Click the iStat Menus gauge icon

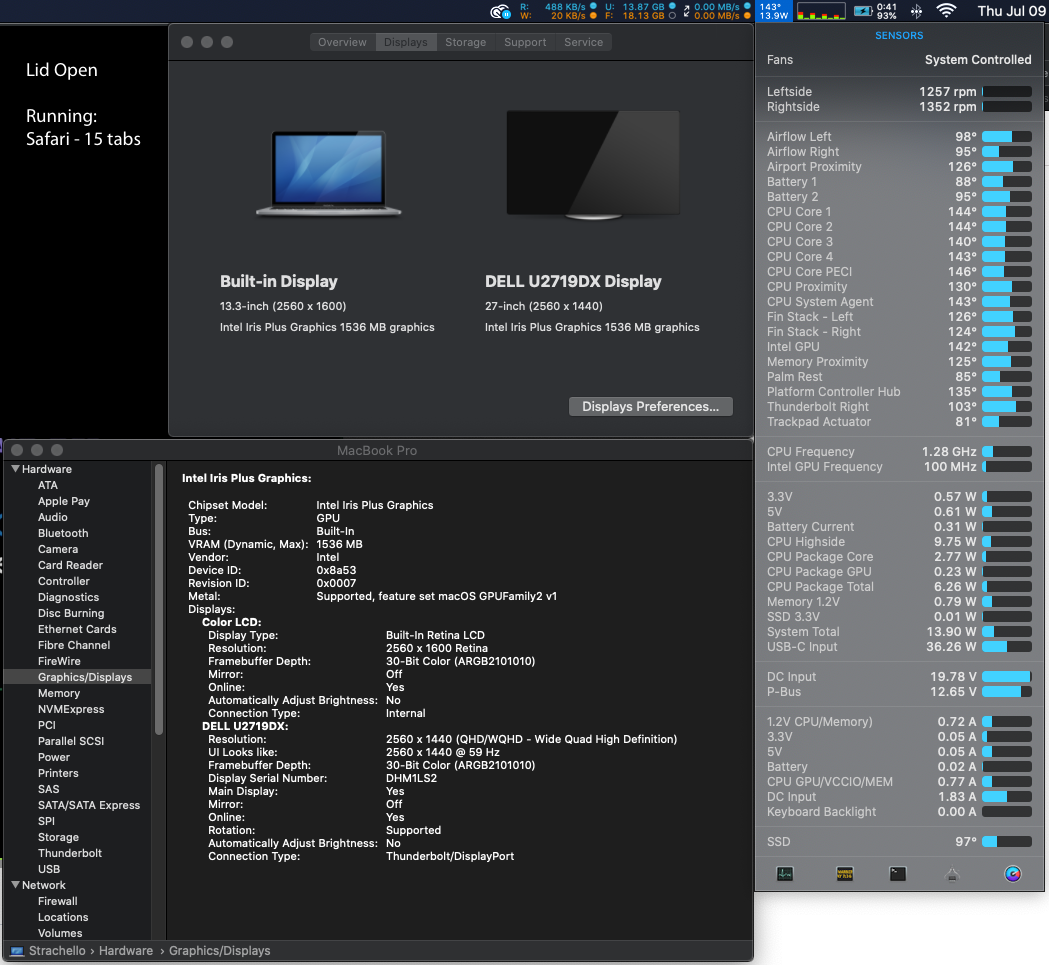(x=1013, y=874)
